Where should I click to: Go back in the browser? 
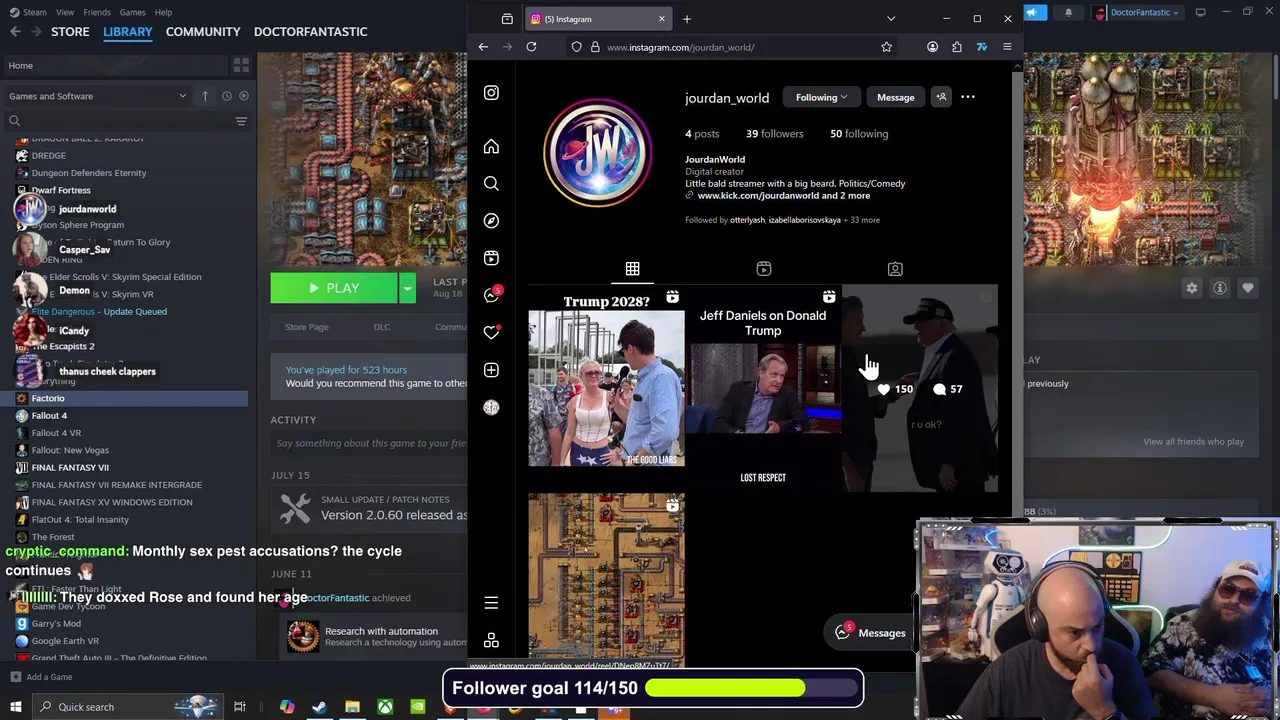(x=483, y=47)
